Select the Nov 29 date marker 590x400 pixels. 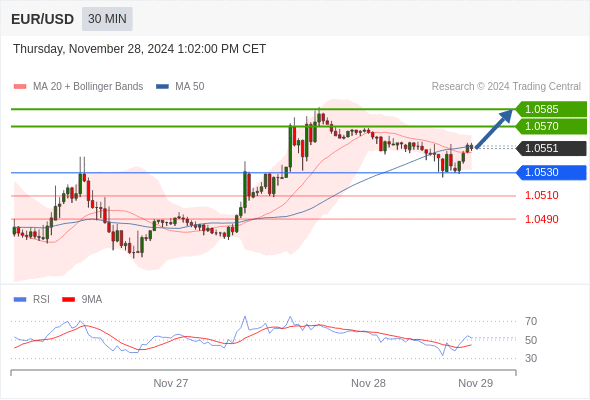476,383
